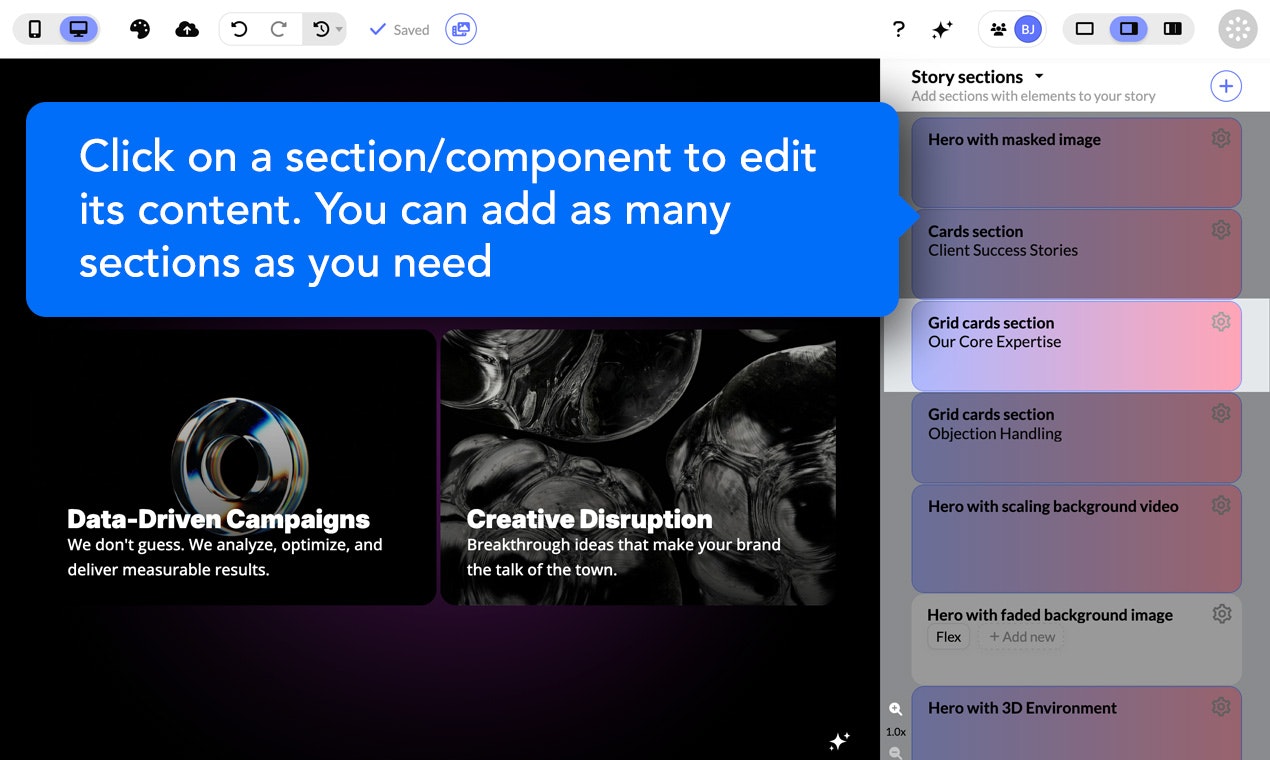
Task: Click Add new in faded background section
Action: [1022, 637]
